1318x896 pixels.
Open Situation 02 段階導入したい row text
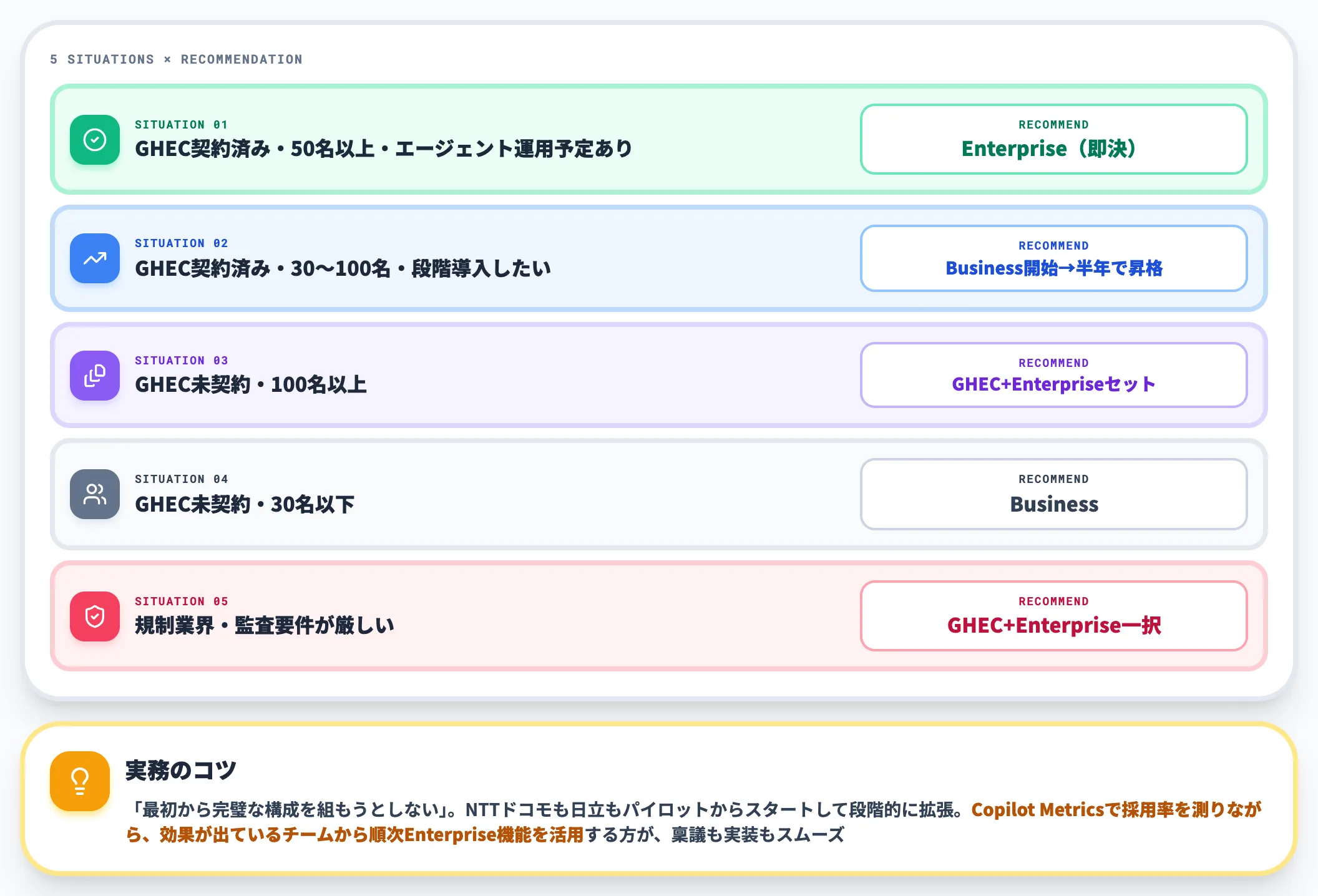click(343, 268)
